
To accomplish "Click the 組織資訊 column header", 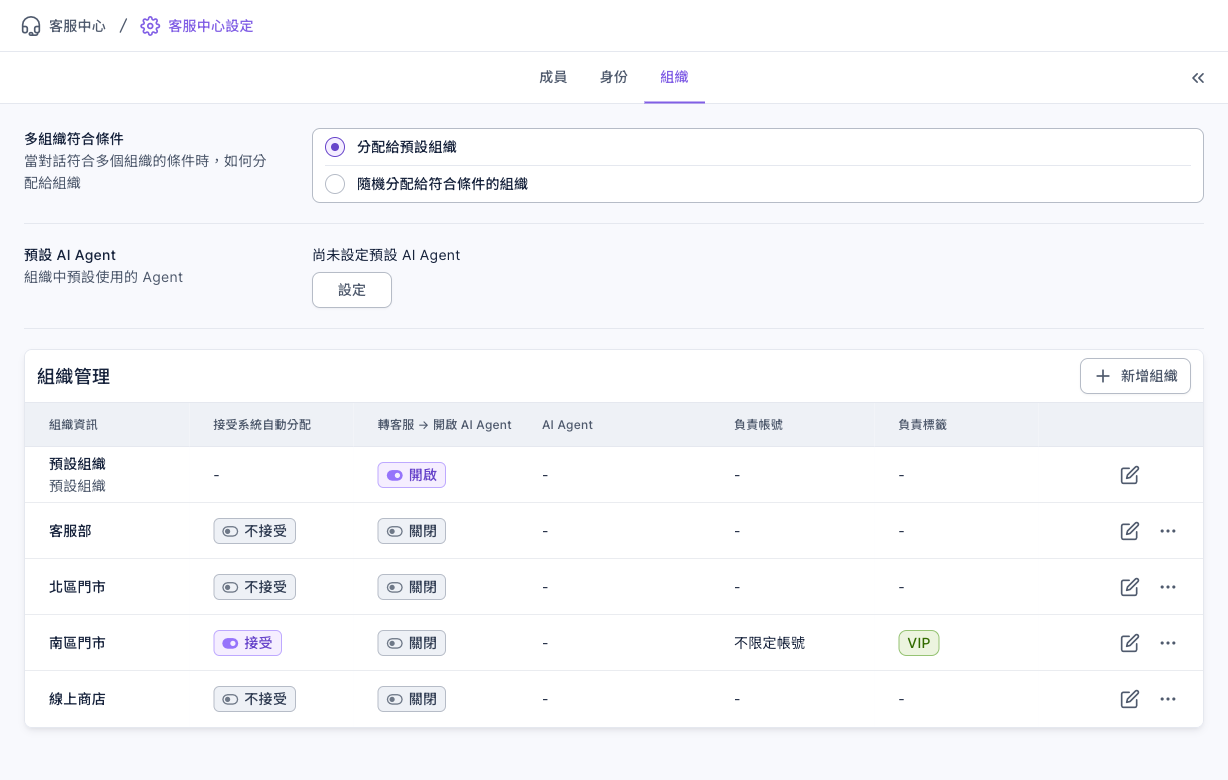I will point(74,425).
